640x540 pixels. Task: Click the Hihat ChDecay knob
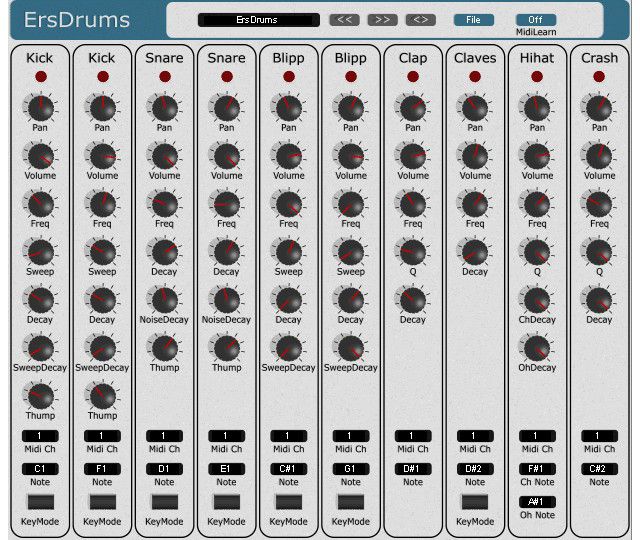pos(537,300)
